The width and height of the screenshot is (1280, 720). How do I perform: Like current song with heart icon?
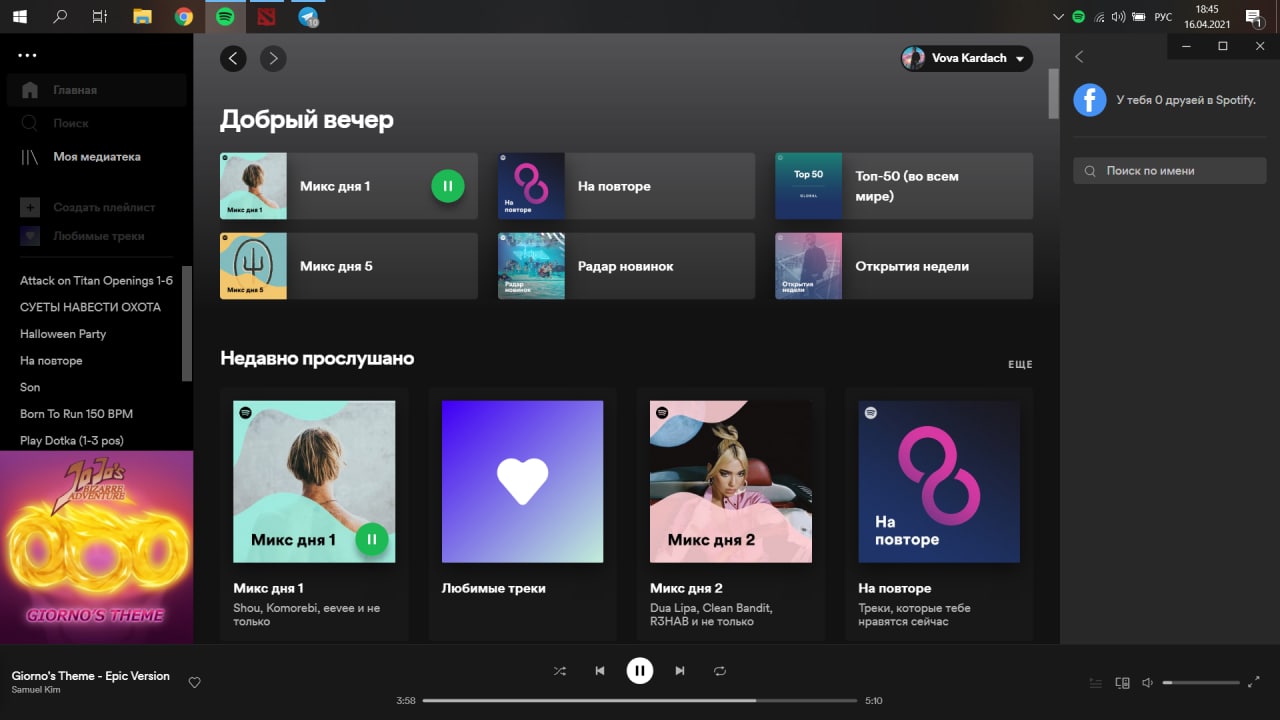pyautogui.click(x=195, y=683)
